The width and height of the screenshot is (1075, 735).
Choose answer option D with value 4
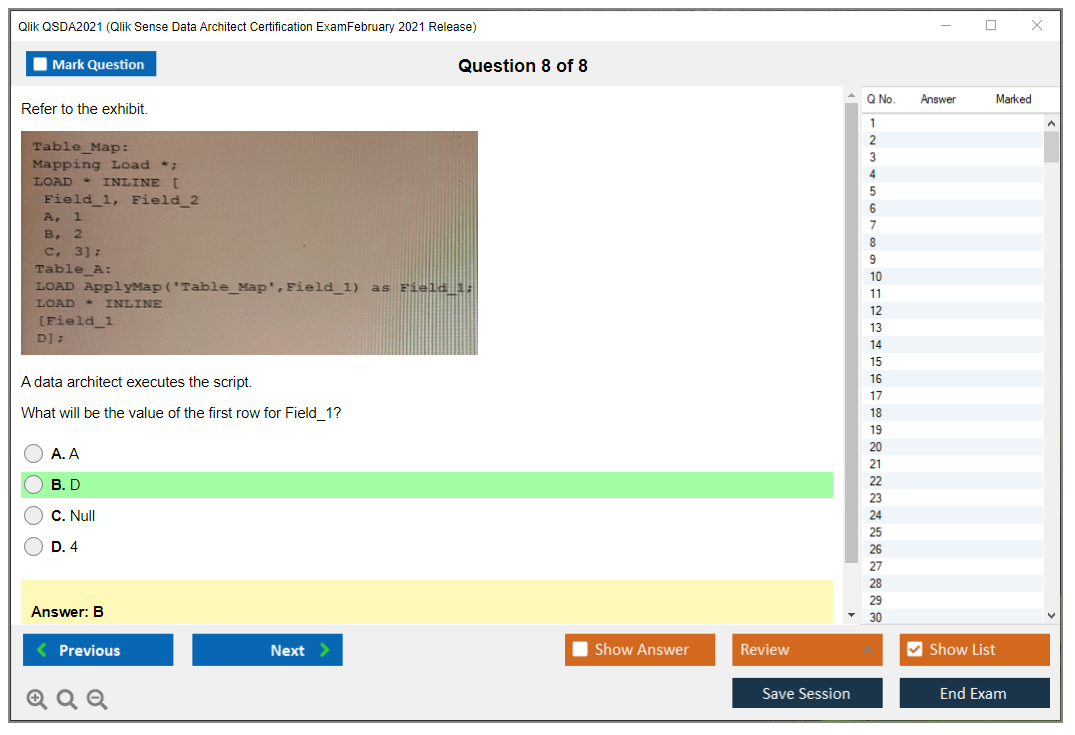click(34, 547)
